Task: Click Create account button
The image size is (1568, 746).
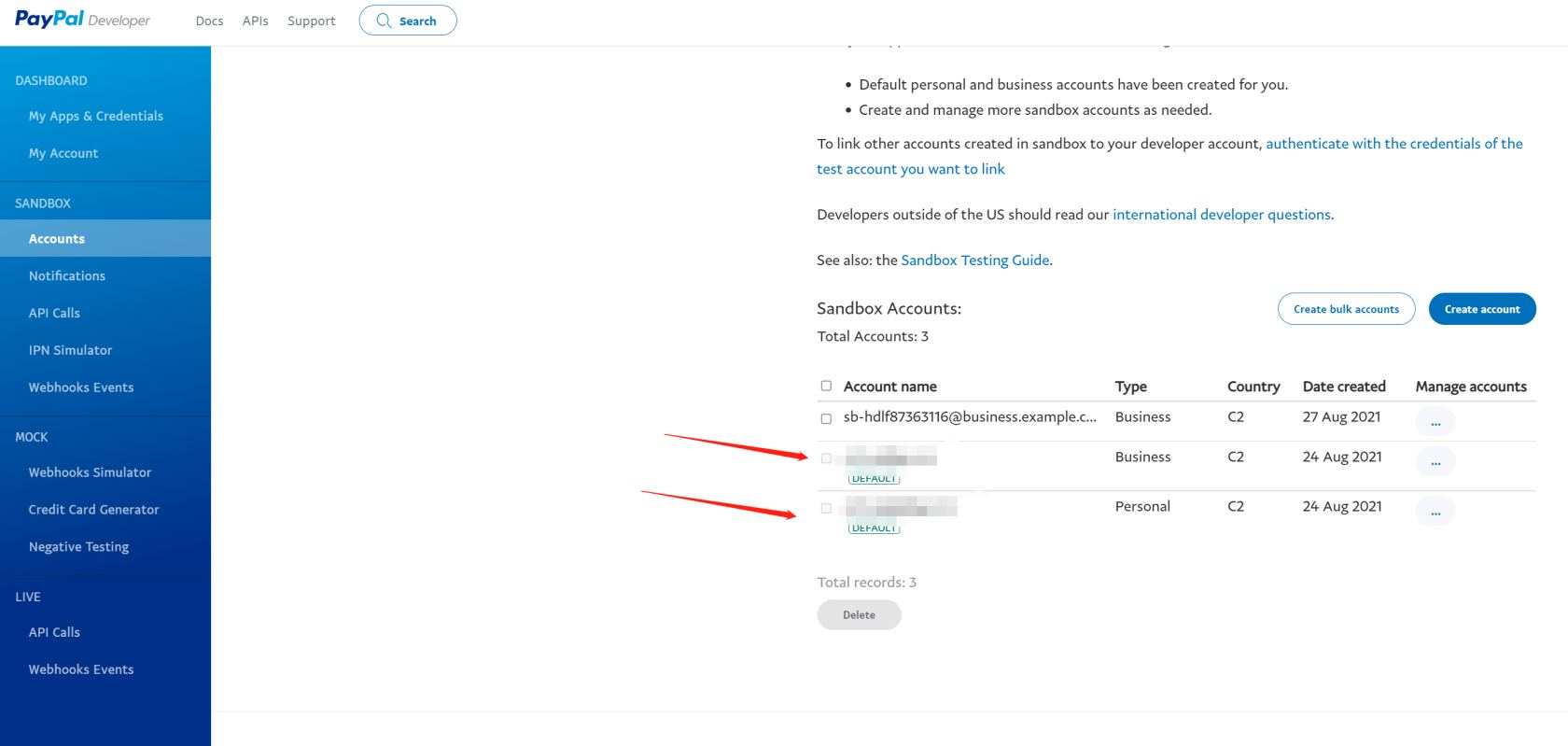Action: click(x=1482, y=309)
